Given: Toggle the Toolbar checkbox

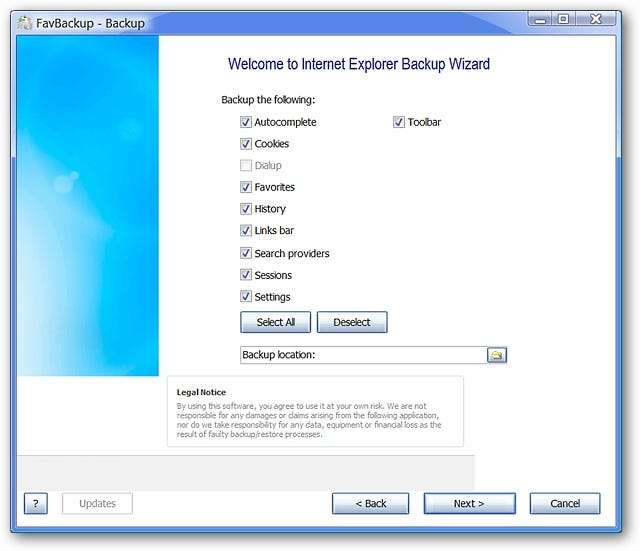Looking at the screenshot, I should click(399, 122).
